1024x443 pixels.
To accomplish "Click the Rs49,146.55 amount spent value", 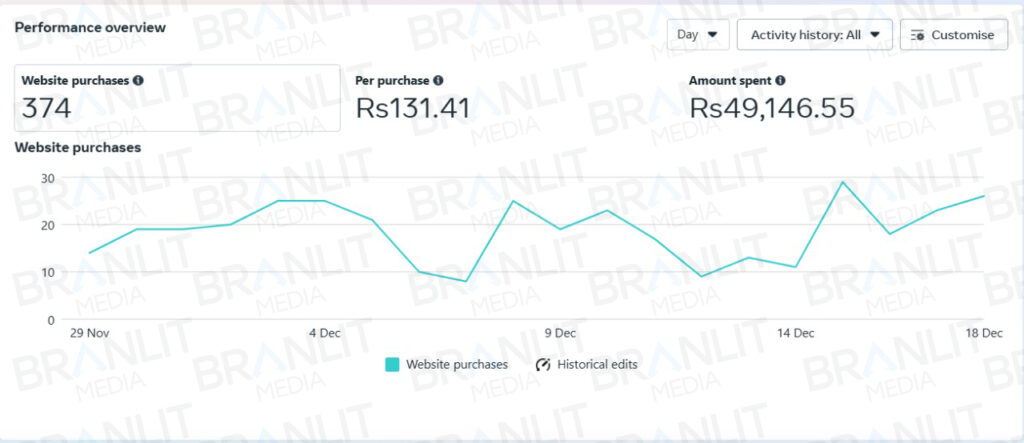I will (772, 108).
